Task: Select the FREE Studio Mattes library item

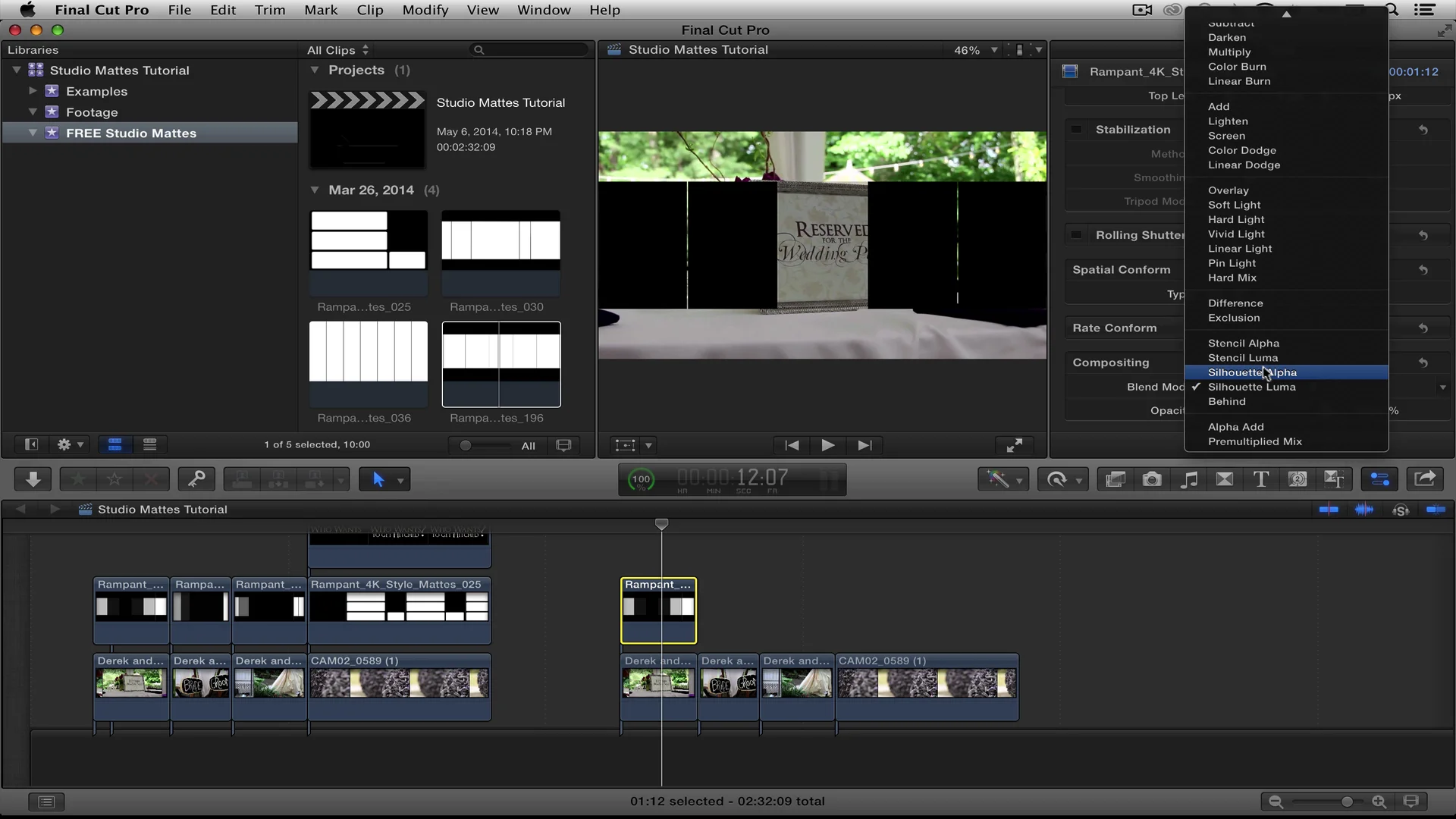Action: tap(130, 133)
